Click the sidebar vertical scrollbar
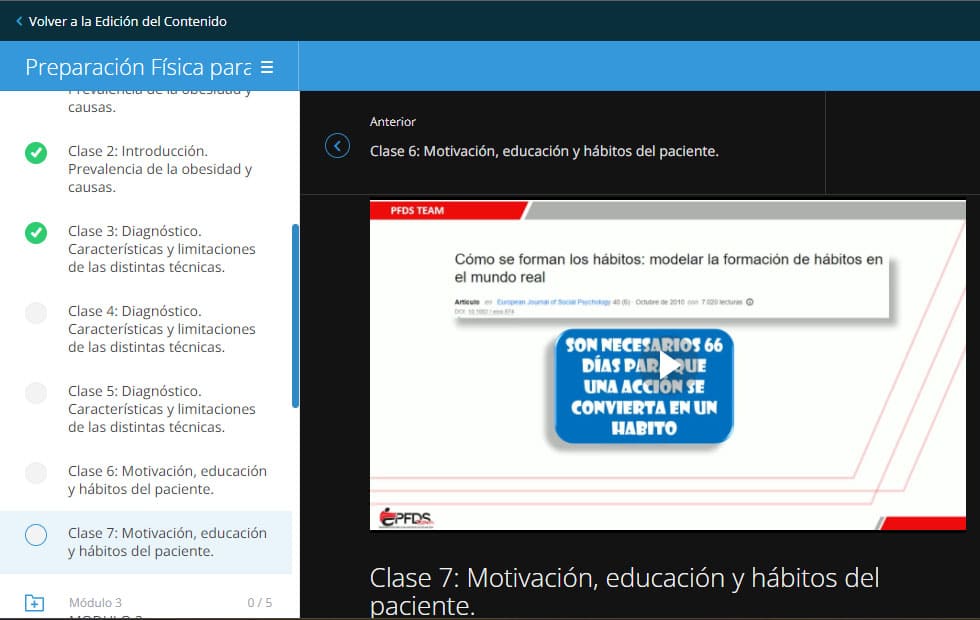 pos(295,315)
